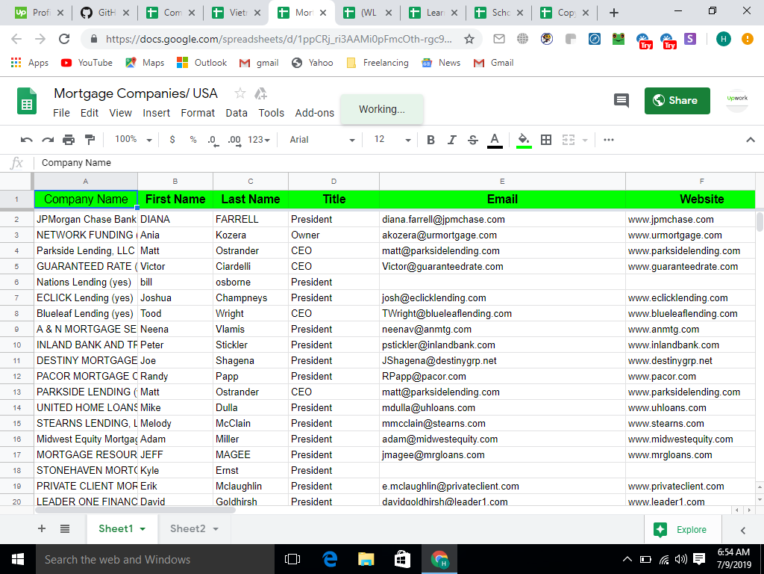Open the Insert menu
Viewport: 764px width, 574px height.
[156, 113]
